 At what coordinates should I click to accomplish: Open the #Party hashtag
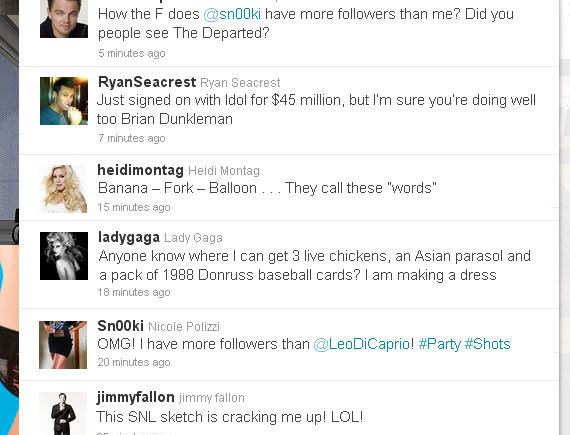439,344
